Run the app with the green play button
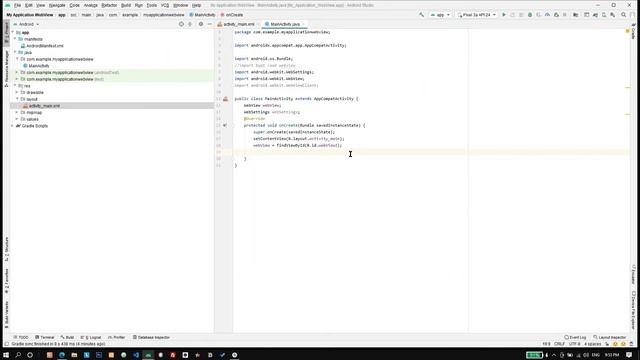The height and width of the screenshot is (360, 640). tap(504, 15)
